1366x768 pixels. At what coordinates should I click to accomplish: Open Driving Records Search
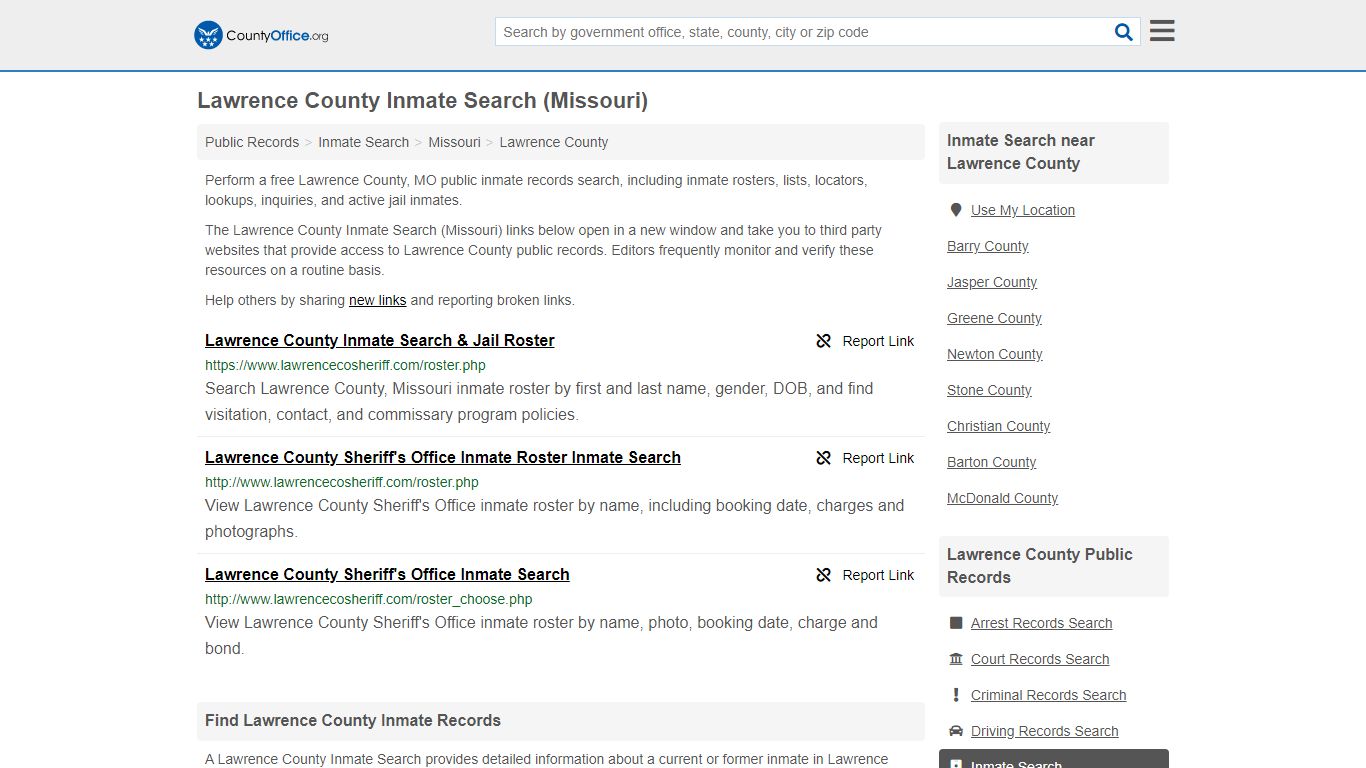pyautogui.click(x=1044, y=731)
